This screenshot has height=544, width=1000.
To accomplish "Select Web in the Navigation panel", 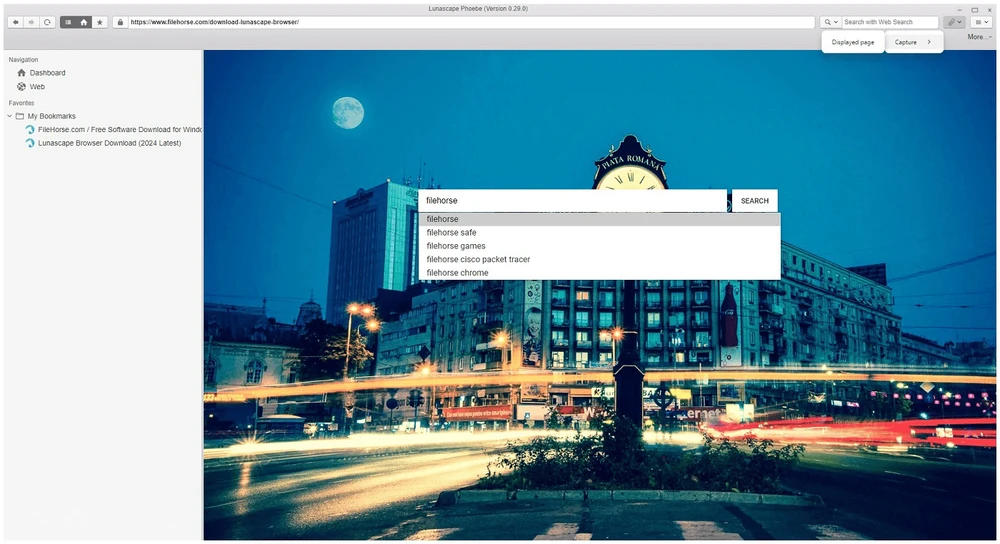I will 37,87.
